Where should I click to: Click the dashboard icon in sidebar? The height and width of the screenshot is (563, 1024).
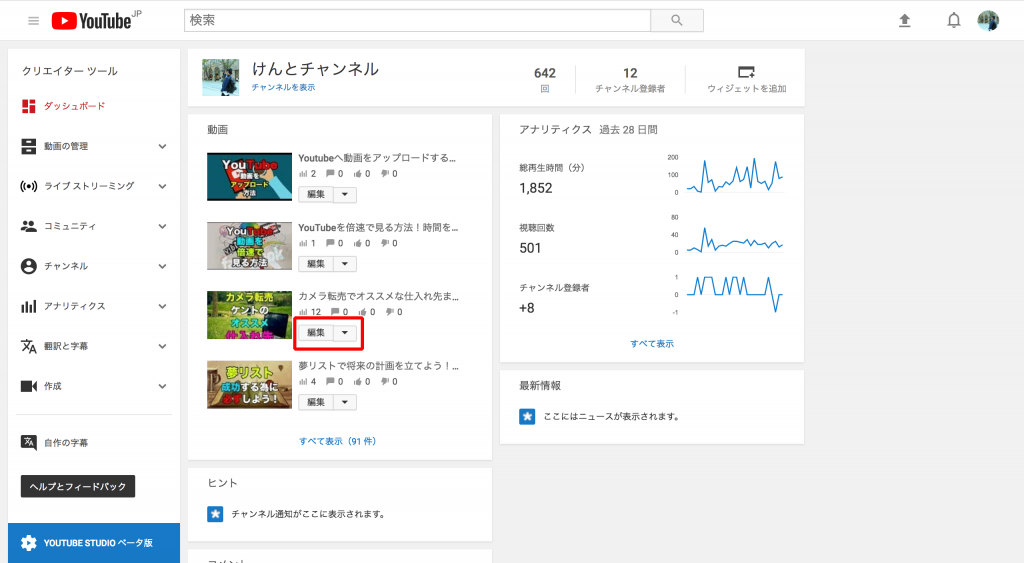pos(29,106)
